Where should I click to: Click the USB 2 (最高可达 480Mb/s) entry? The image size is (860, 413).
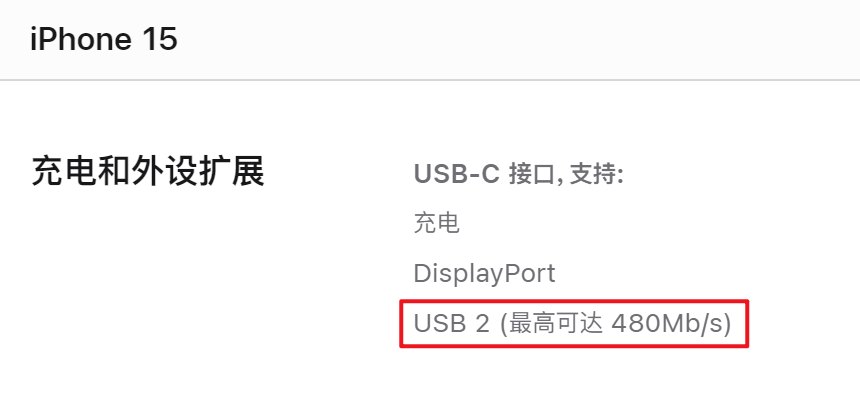coord(573,324)
